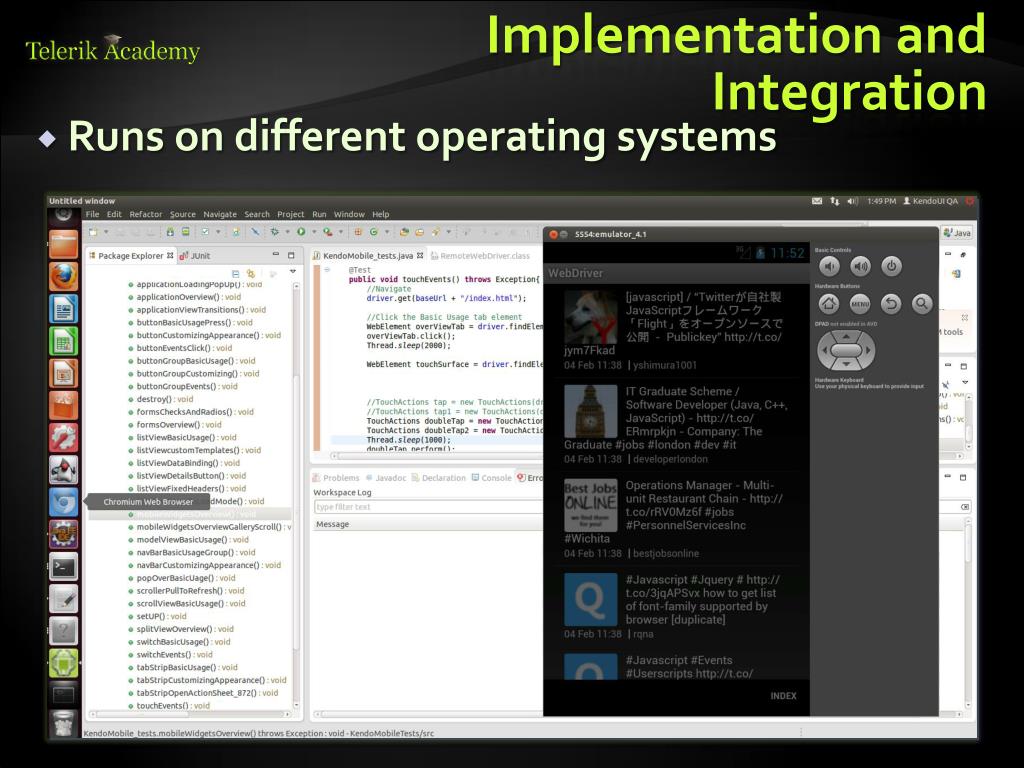This screenshot has width=1024, height=768.
Task: Switch to the Java perspective button
Action: [x=957, y=232]
